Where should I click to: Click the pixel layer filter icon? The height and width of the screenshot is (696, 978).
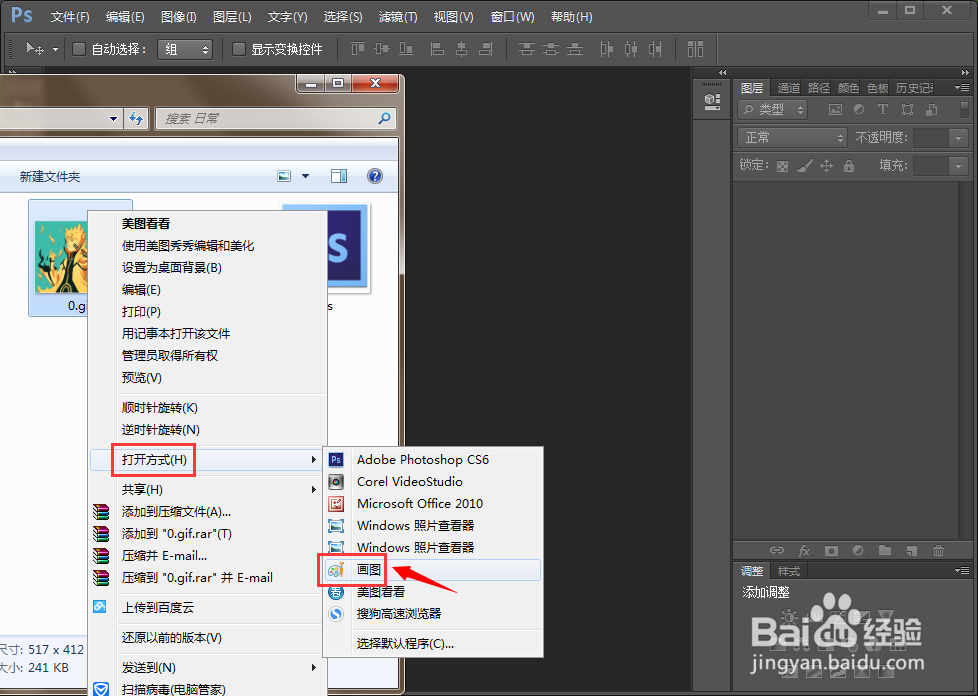coord(835,110)
